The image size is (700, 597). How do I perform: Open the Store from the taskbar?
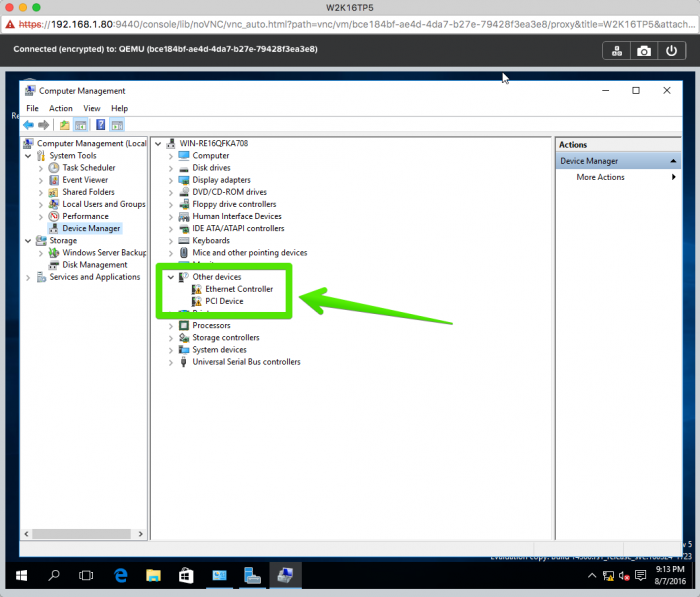point(186,576)
